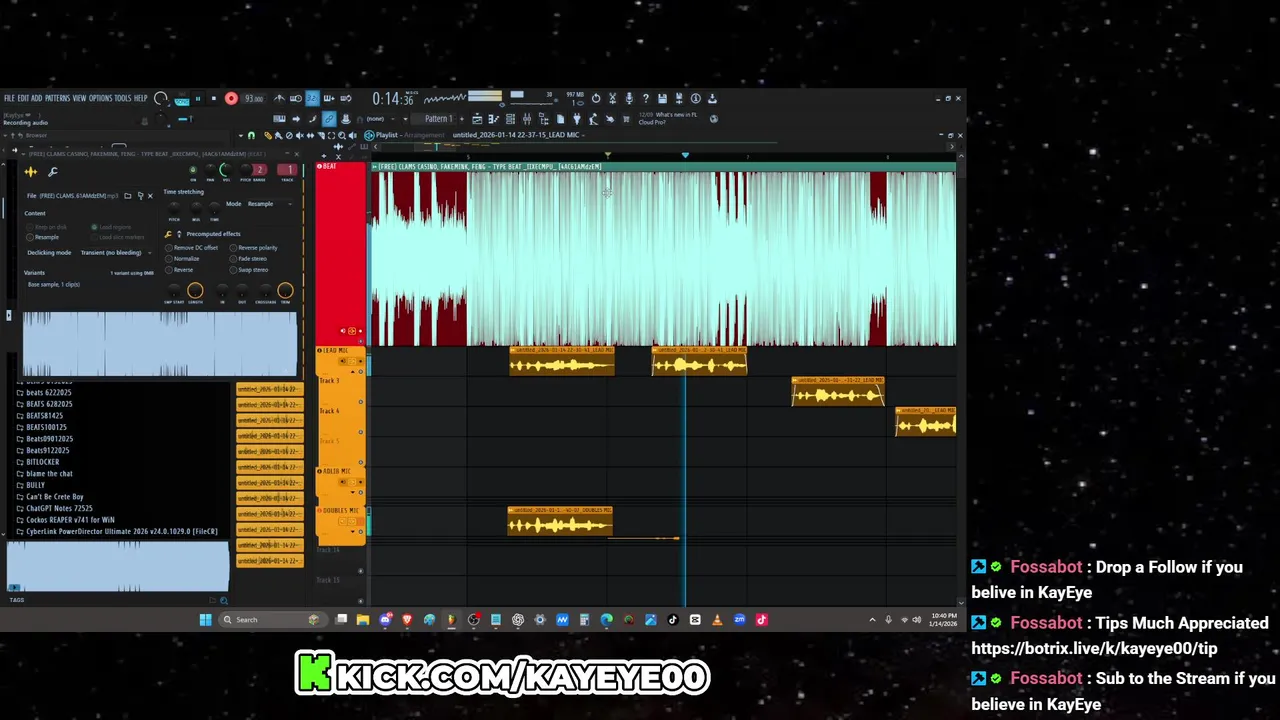Pause playback with the pause button

tap(198, 98)
